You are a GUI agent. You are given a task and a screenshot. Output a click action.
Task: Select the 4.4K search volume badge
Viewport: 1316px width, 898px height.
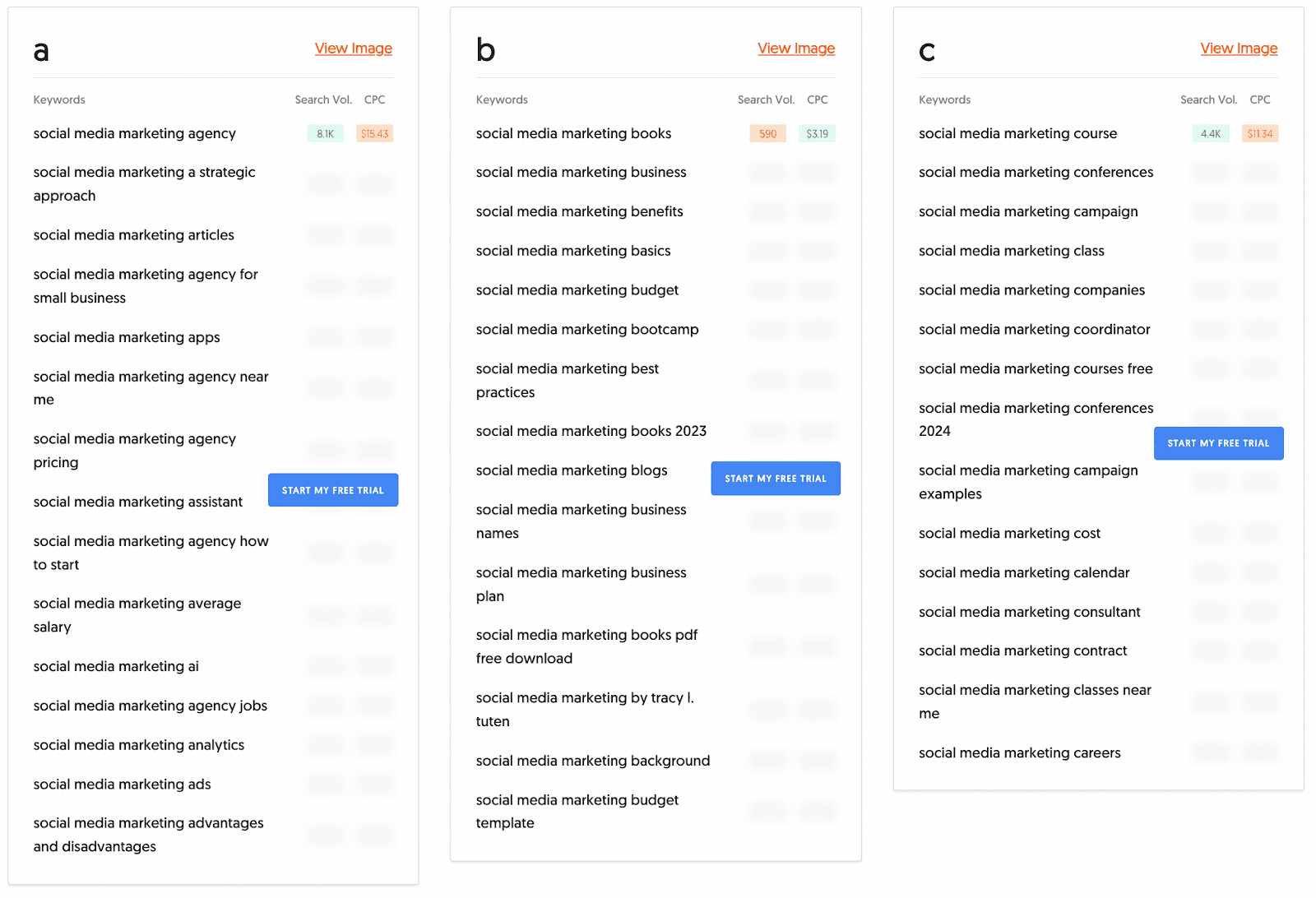[1210, 133]
